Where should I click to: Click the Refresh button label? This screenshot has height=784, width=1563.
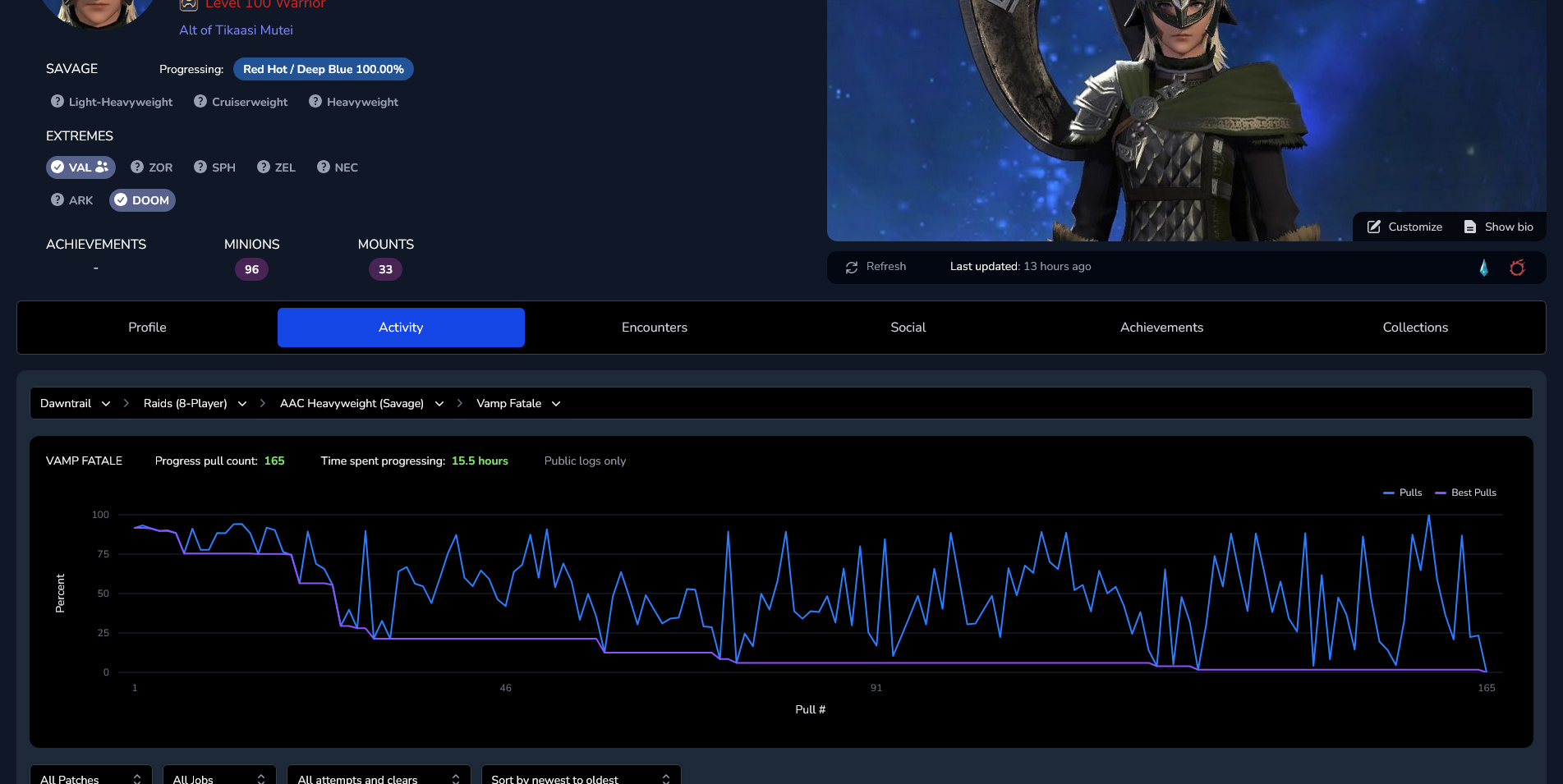click(x=886, y=267)
